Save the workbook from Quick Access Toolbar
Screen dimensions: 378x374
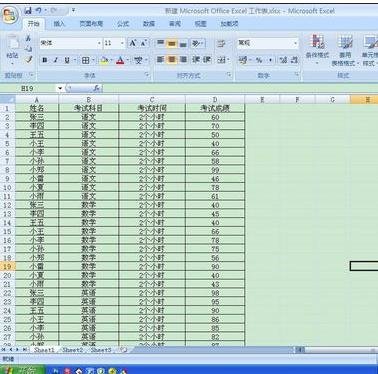tap(28, 11)
